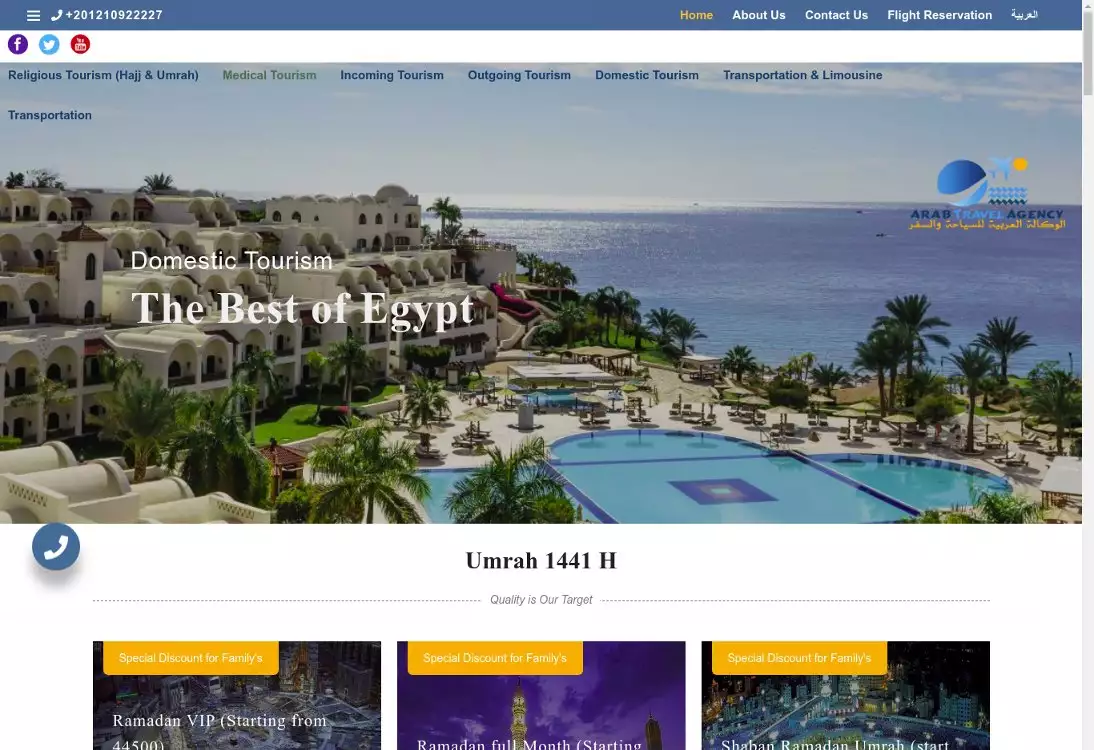Open the hamburger menu icon
Screen dimensions: 1094x750
[34, 16]
